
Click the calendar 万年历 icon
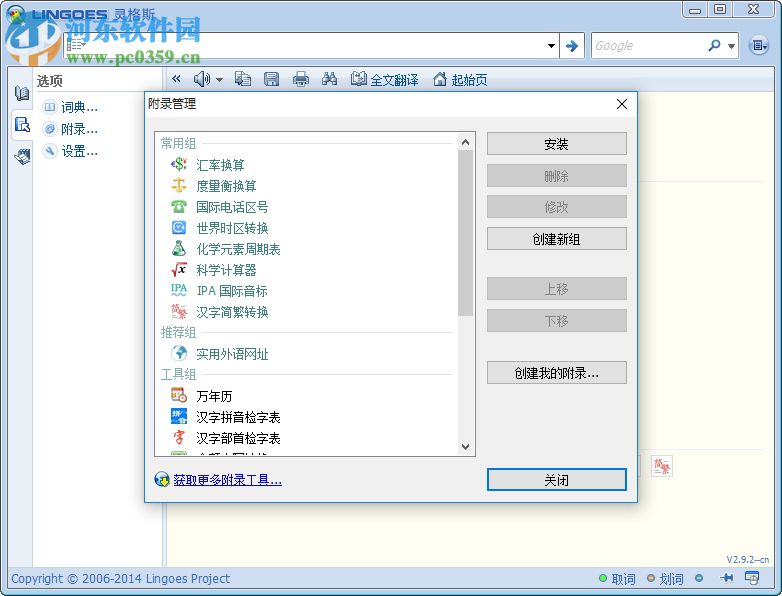pyautogui.click(x=179, y=395)
